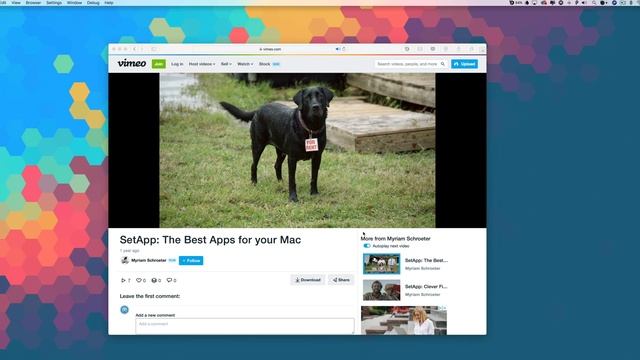640x360 pixels.
Task: Open the Window menu in menu bar
Action: (x=74, y=2)
